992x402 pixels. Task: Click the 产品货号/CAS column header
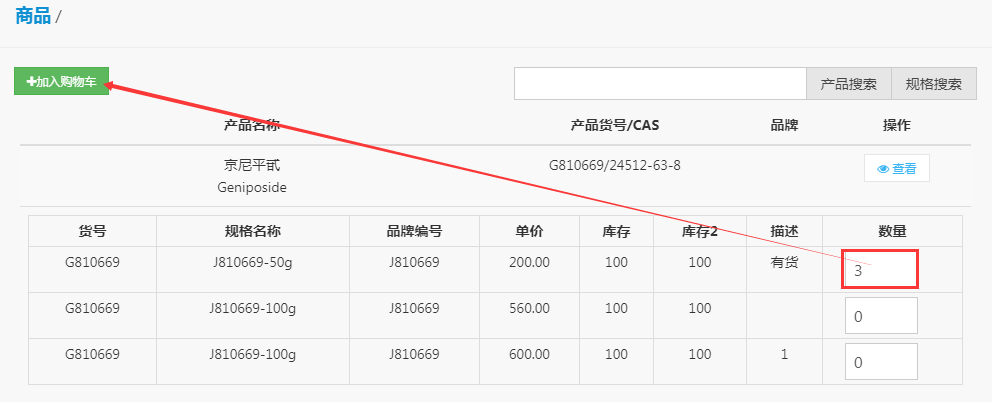[x=615, y=125]
